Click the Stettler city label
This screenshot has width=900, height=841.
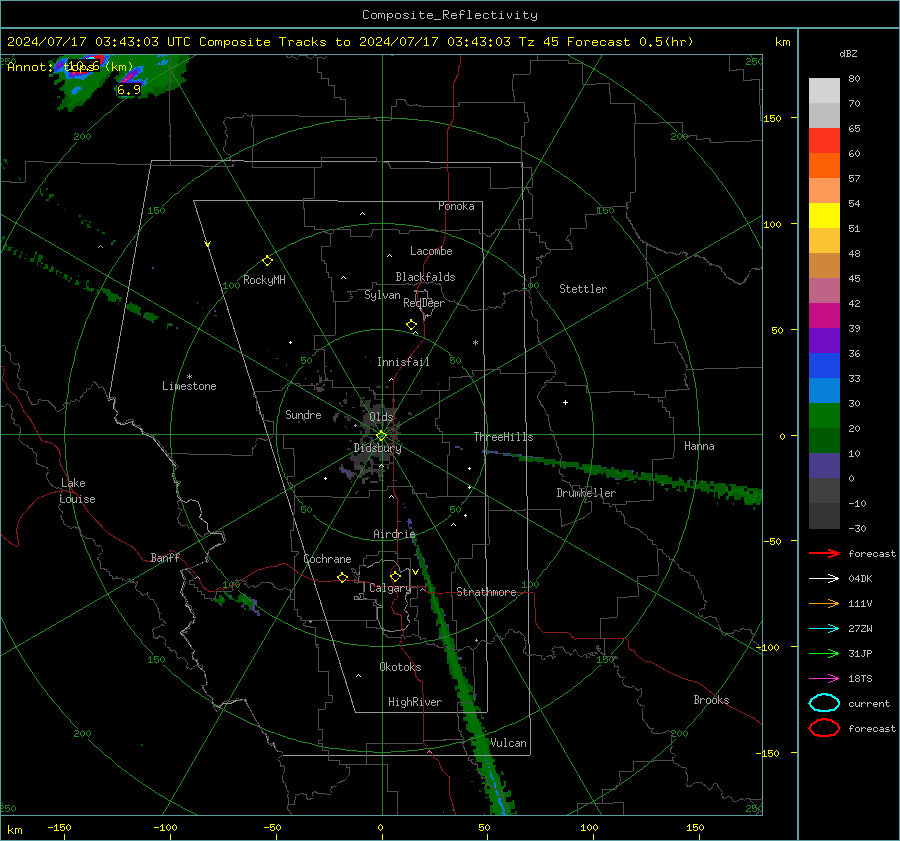coord(583,289)
